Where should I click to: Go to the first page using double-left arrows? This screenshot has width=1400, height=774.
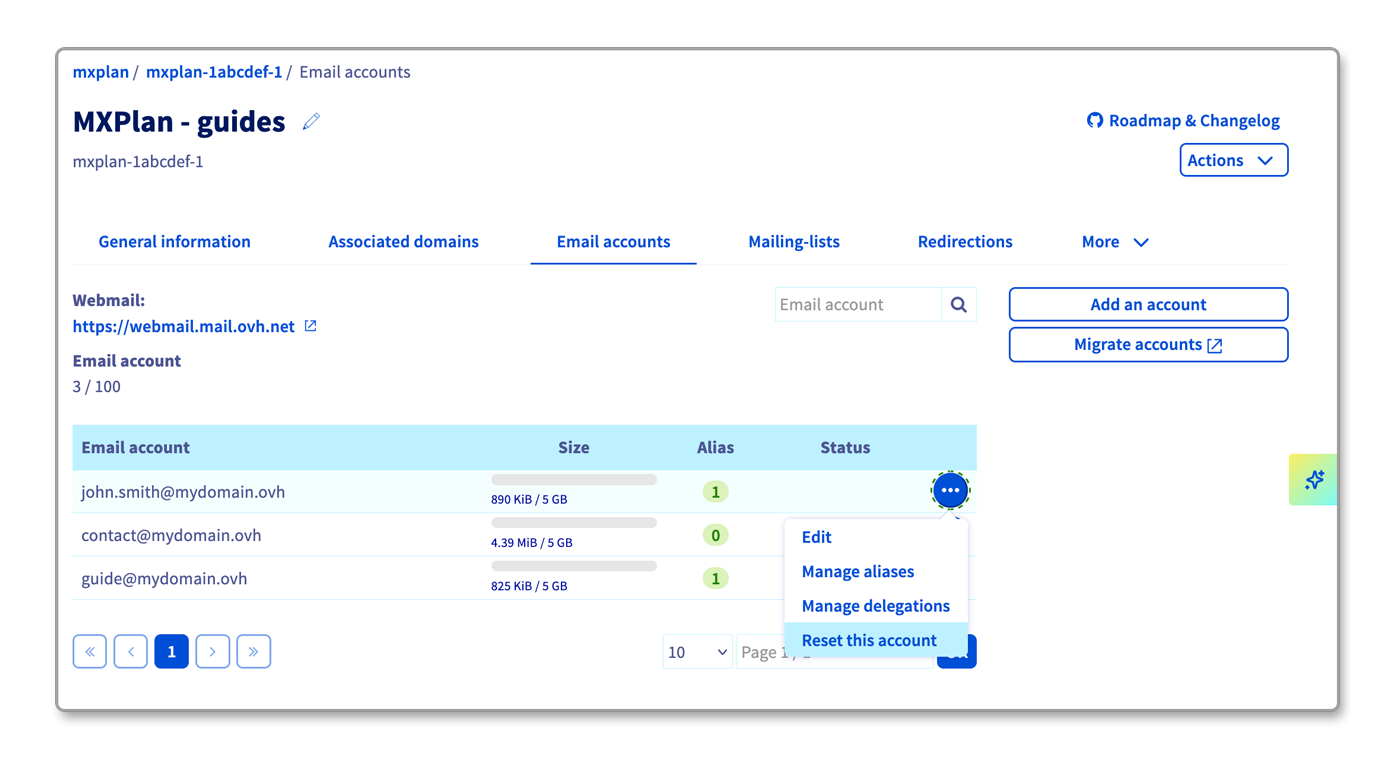(x=90, y=652)
